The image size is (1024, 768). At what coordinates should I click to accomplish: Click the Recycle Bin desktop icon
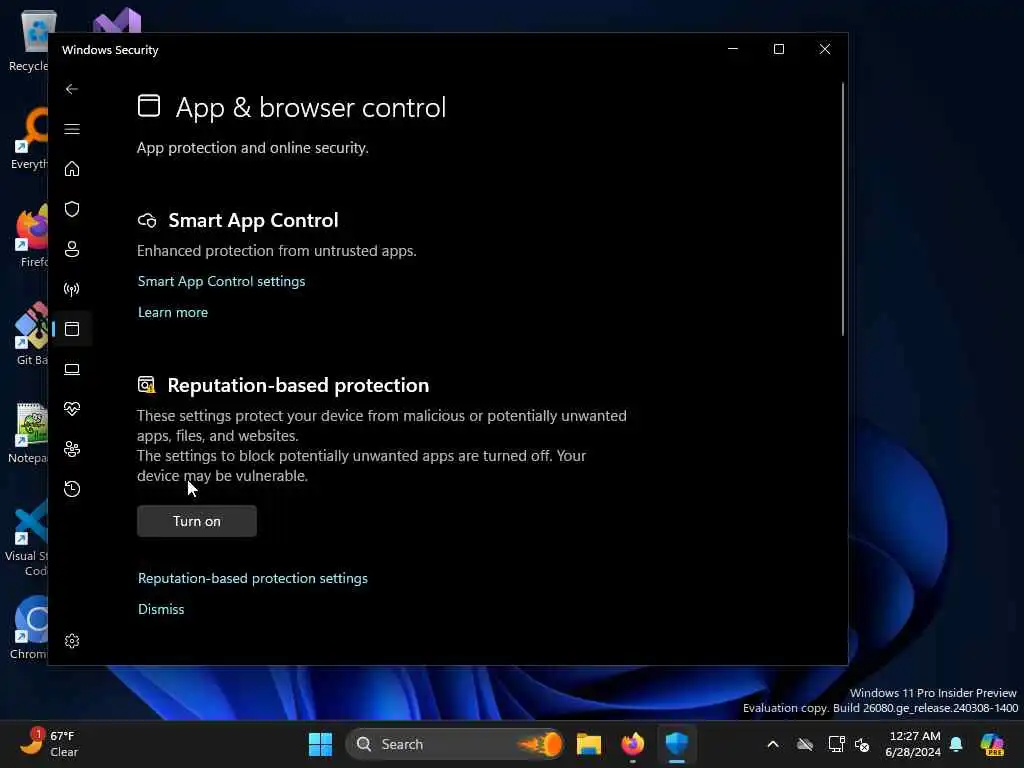coord(29,40)
